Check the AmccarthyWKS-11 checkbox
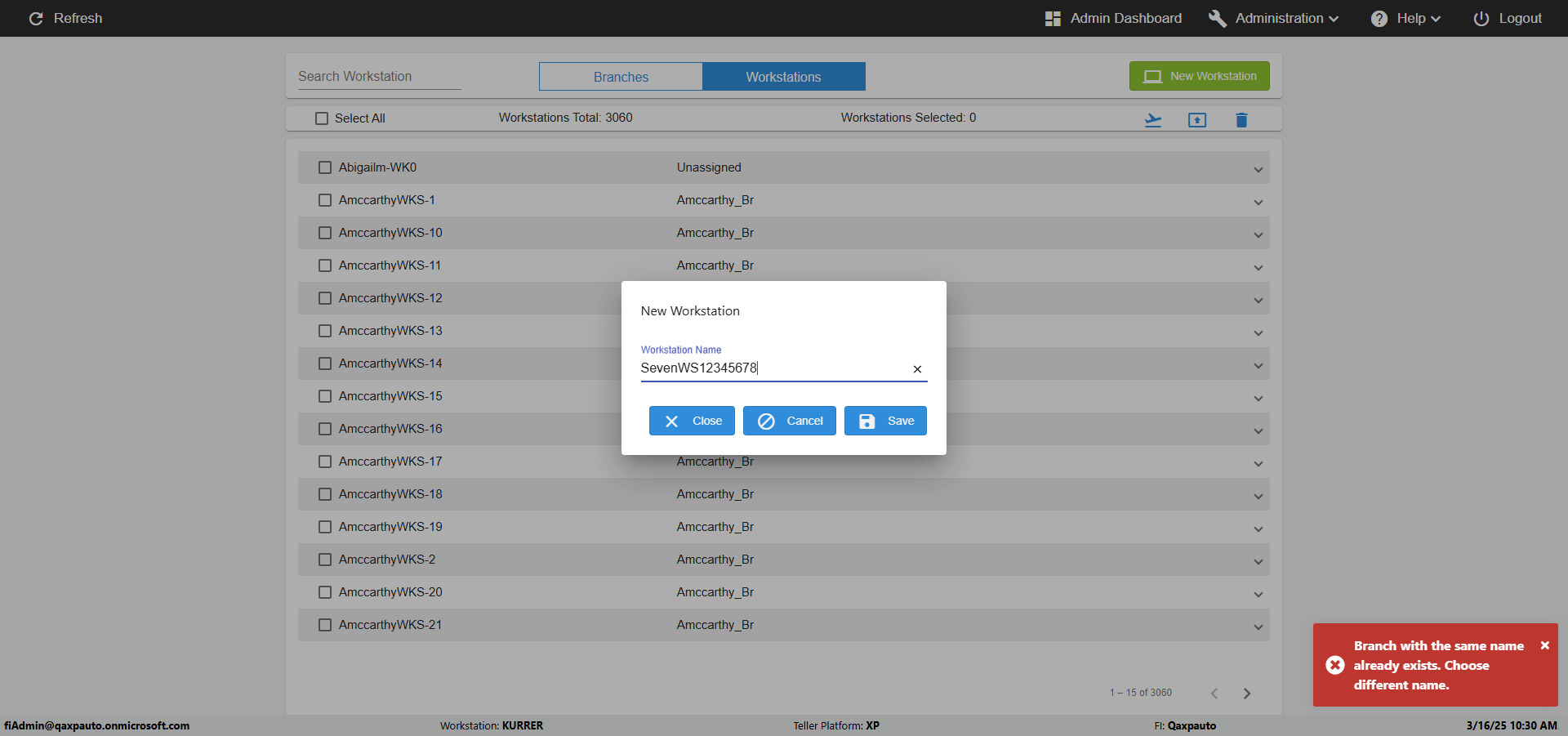The width and height of the screenshot is (1568, 736). click(325, 265)
